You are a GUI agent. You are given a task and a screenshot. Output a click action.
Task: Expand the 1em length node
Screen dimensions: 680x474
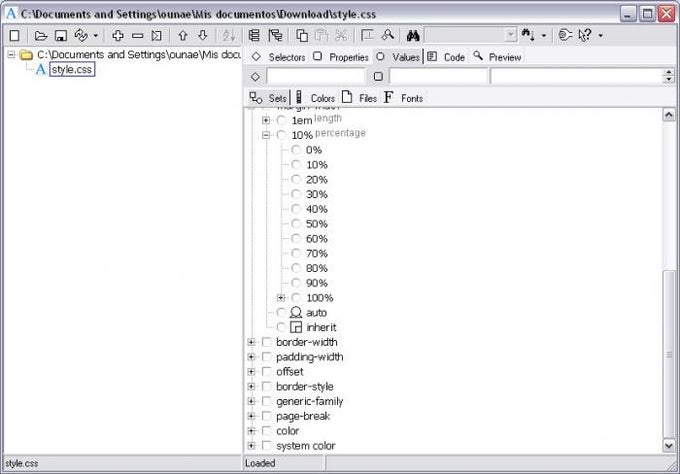266,120
